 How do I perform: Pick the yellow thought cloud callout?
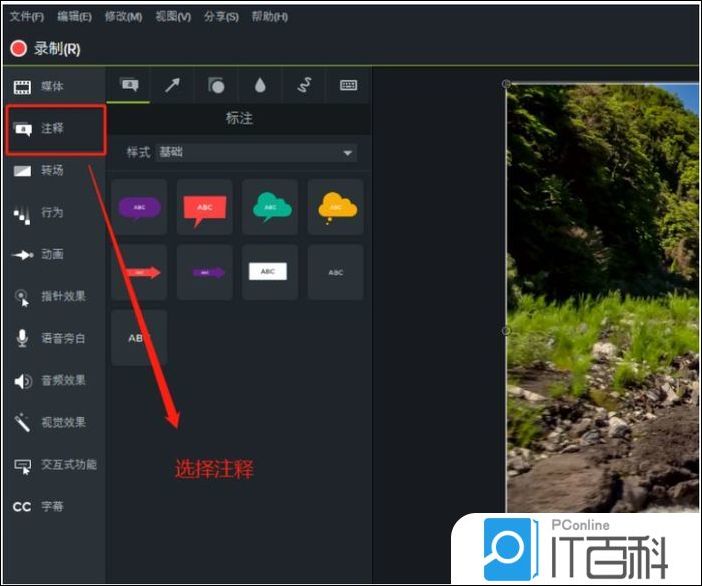pos(335,207)
